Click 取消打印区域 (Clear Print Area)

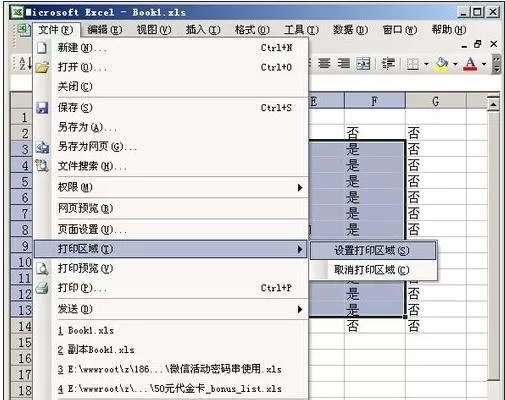pyautogui.click(x=373, y=270)
